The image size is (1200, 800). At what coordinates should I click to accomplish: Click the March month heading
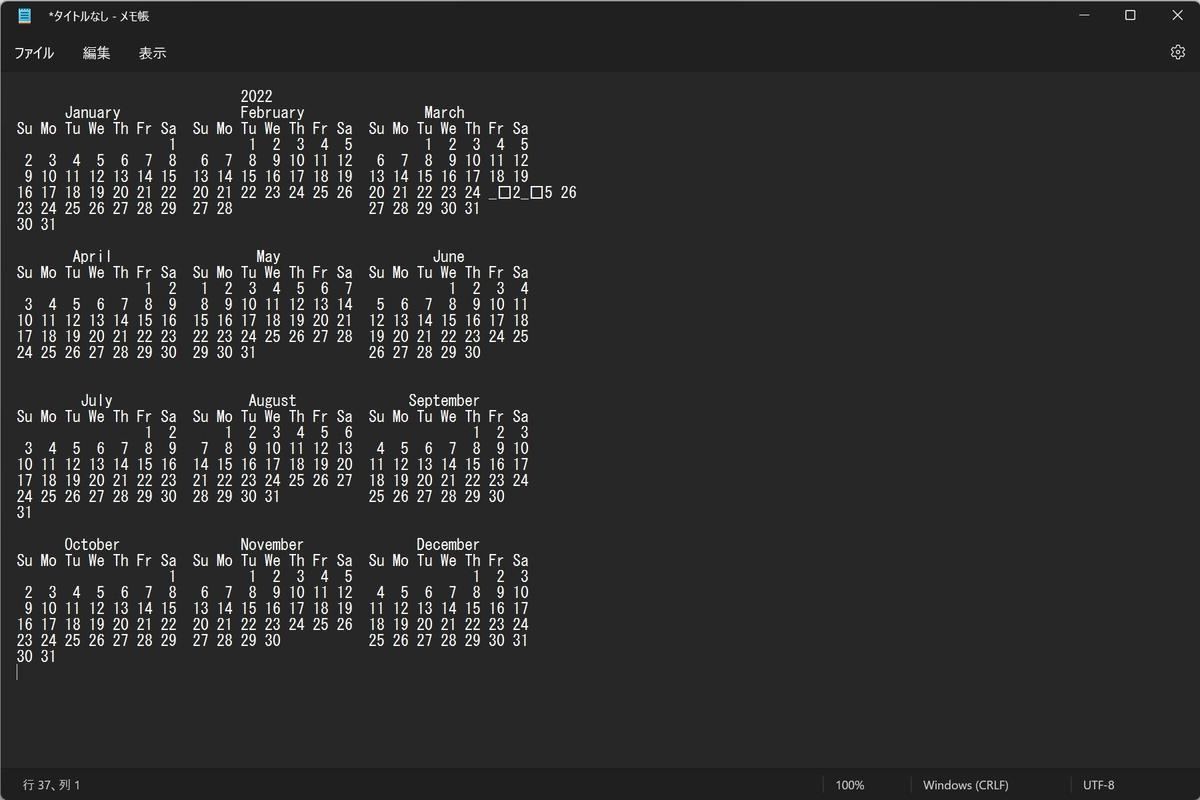click(x=444, y=112)
